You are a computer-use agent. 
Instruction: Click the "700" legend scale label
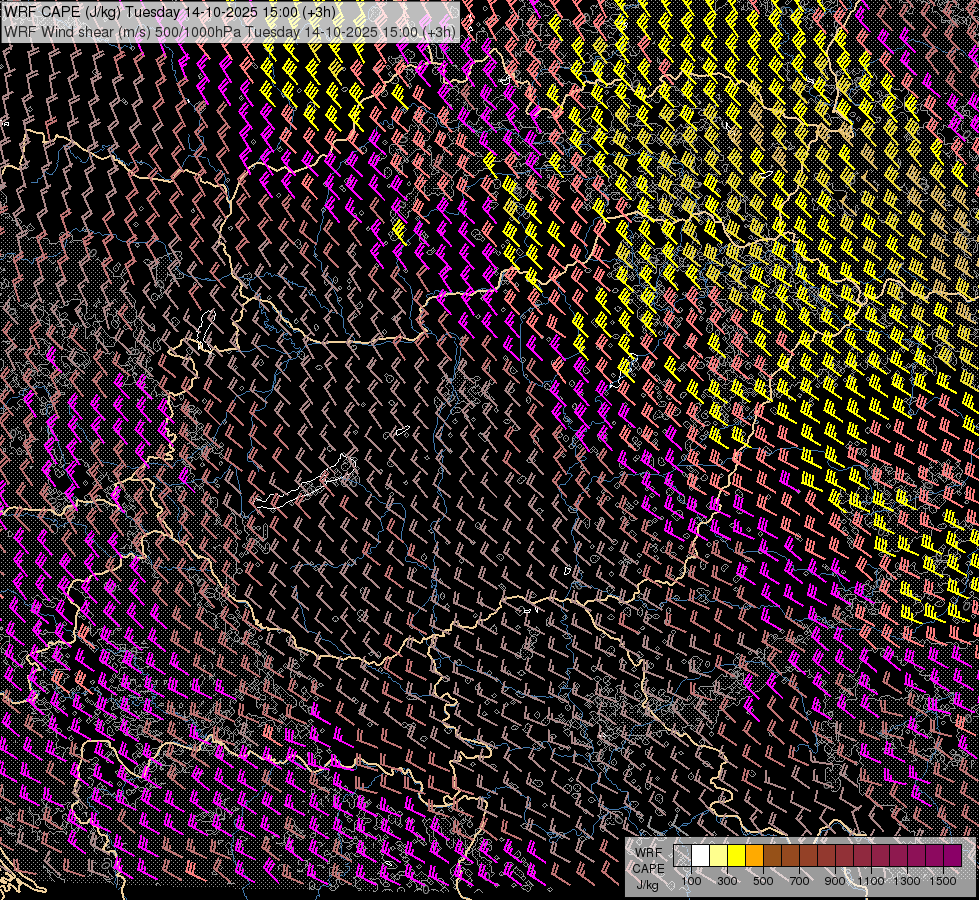[799, 881]
